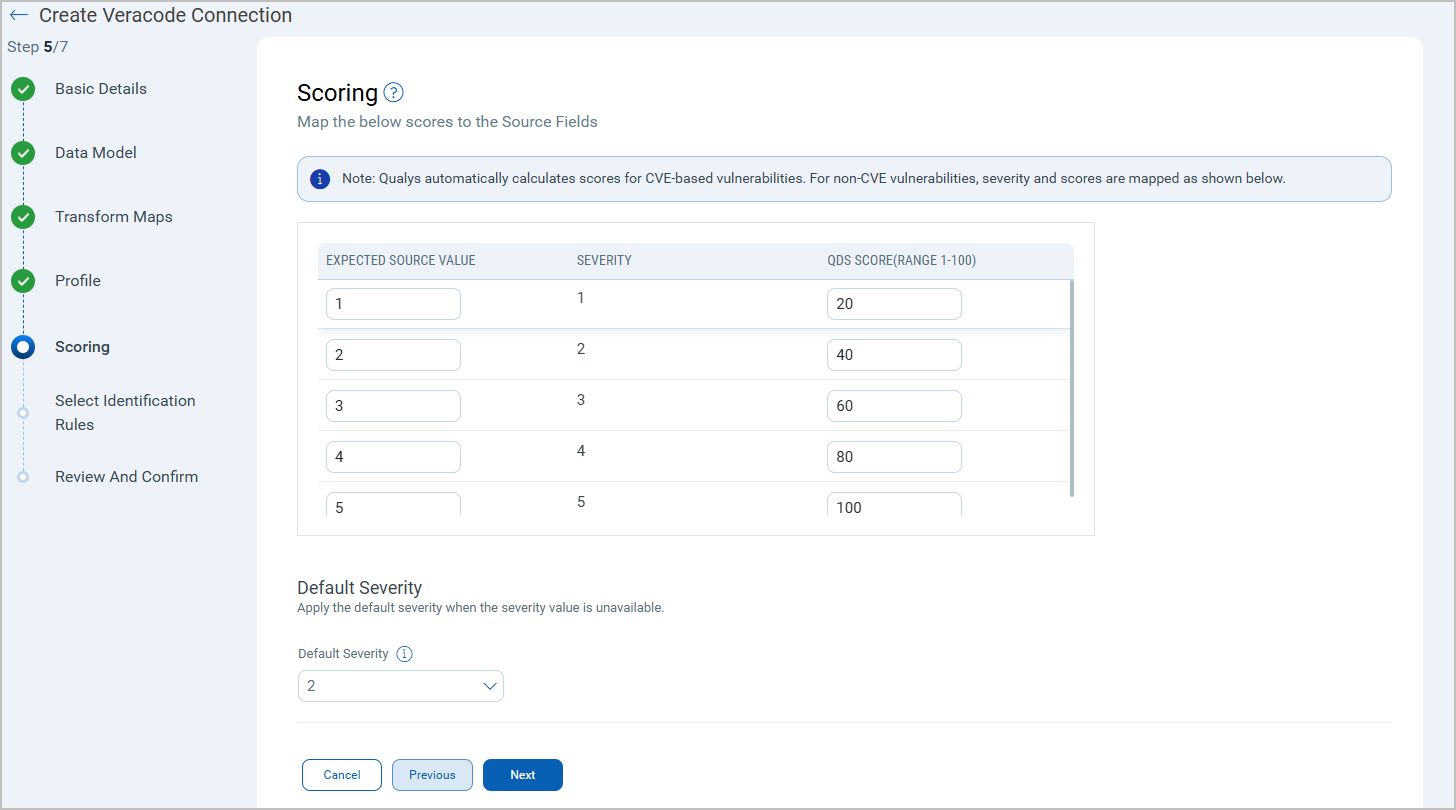Open the Scoring help question mark icon
Image resolution: width=1456 pixels, height=810 pixels.
click(393, 93)
